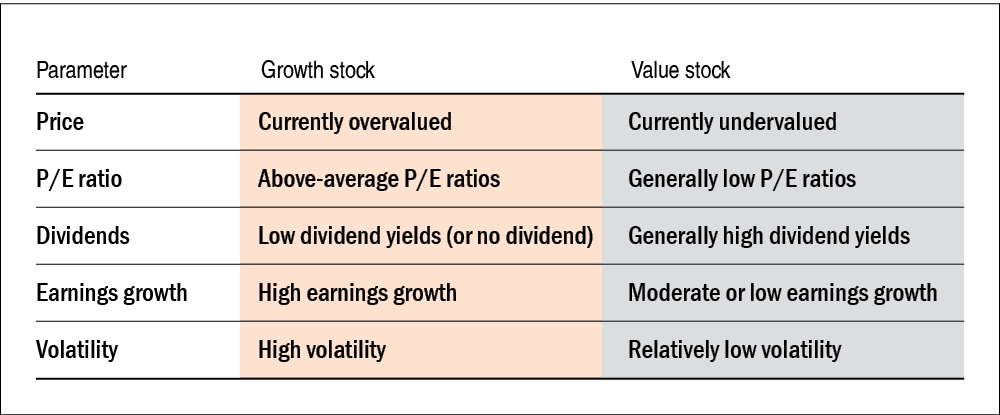The image size is (1000, 415).
Task: Click the 'Earnings growth' row label
Action: (x=111, y=293)
